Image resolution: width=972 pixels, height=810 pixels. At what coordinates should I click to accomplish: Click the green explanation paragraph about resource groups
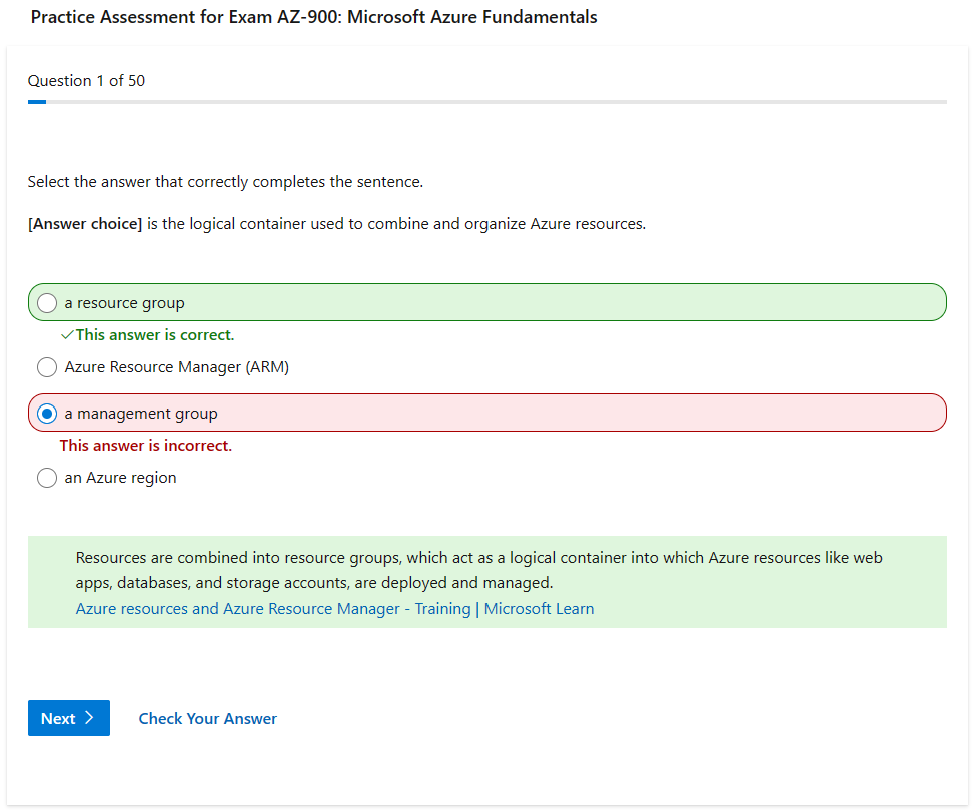click(479, 570)
